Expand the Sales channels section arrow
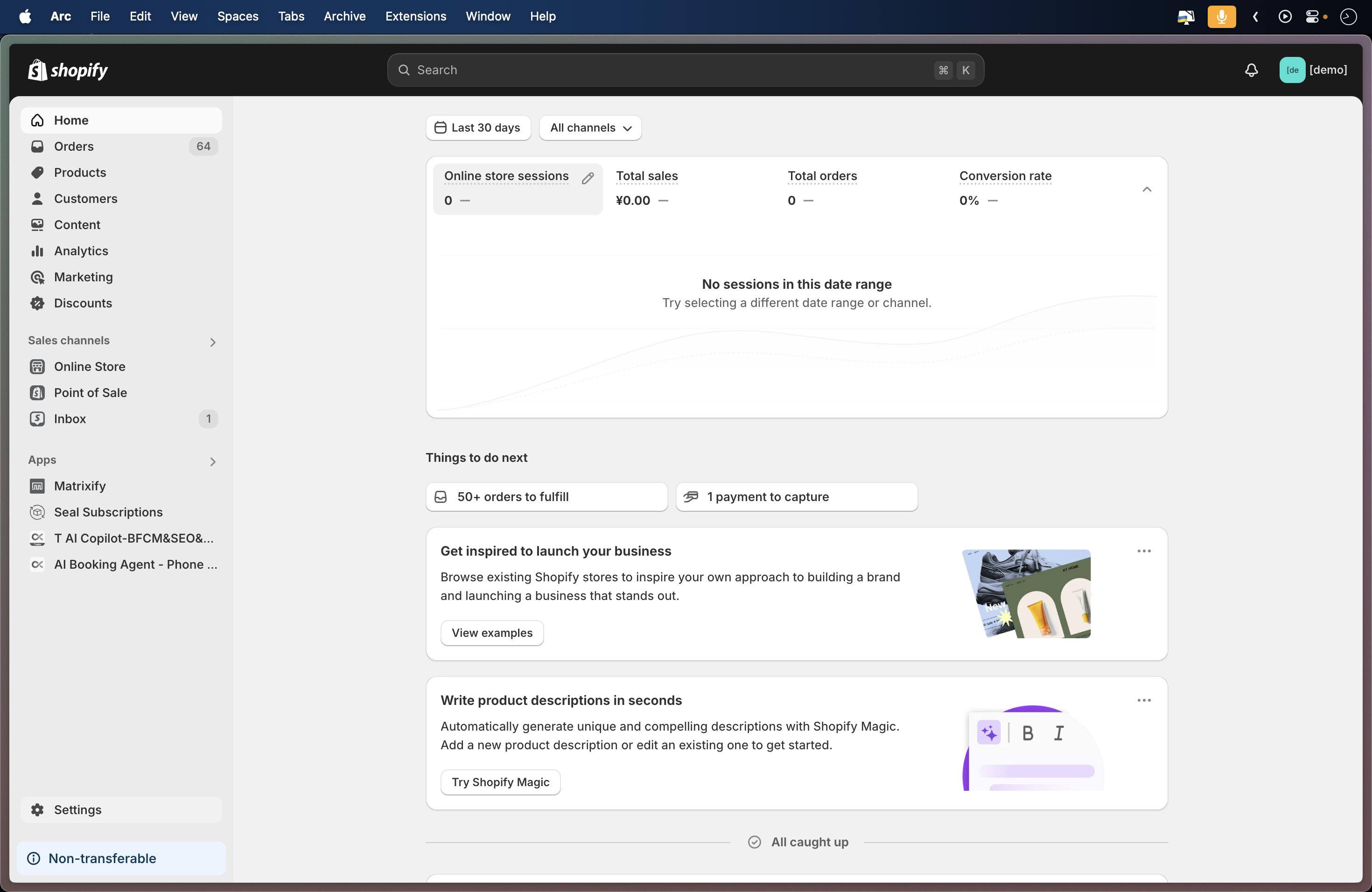The width and height of the screenshot is (1372, 892). [213, 342]
